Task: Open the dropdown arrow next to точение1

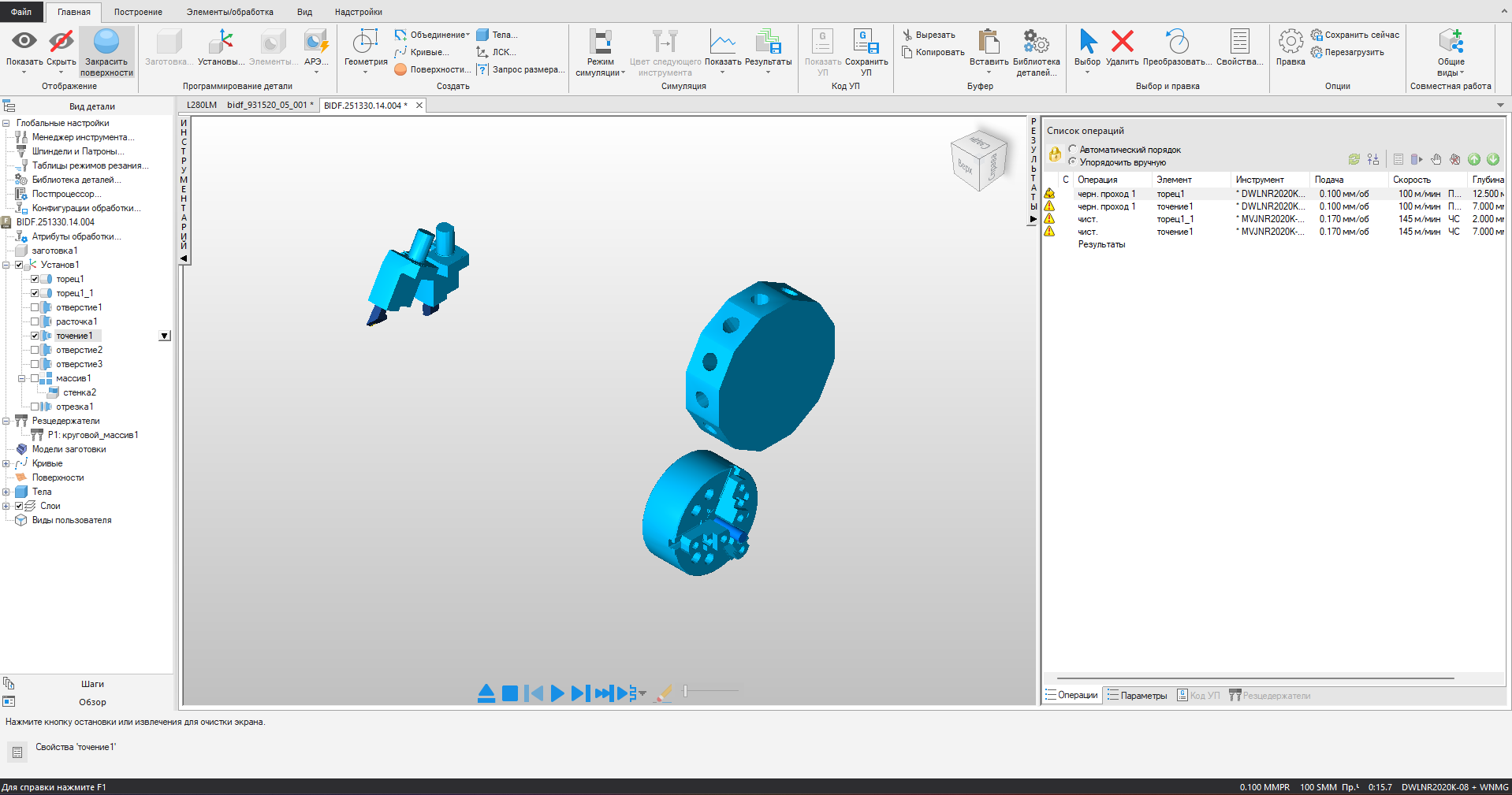Action: [x=164, y=336]
